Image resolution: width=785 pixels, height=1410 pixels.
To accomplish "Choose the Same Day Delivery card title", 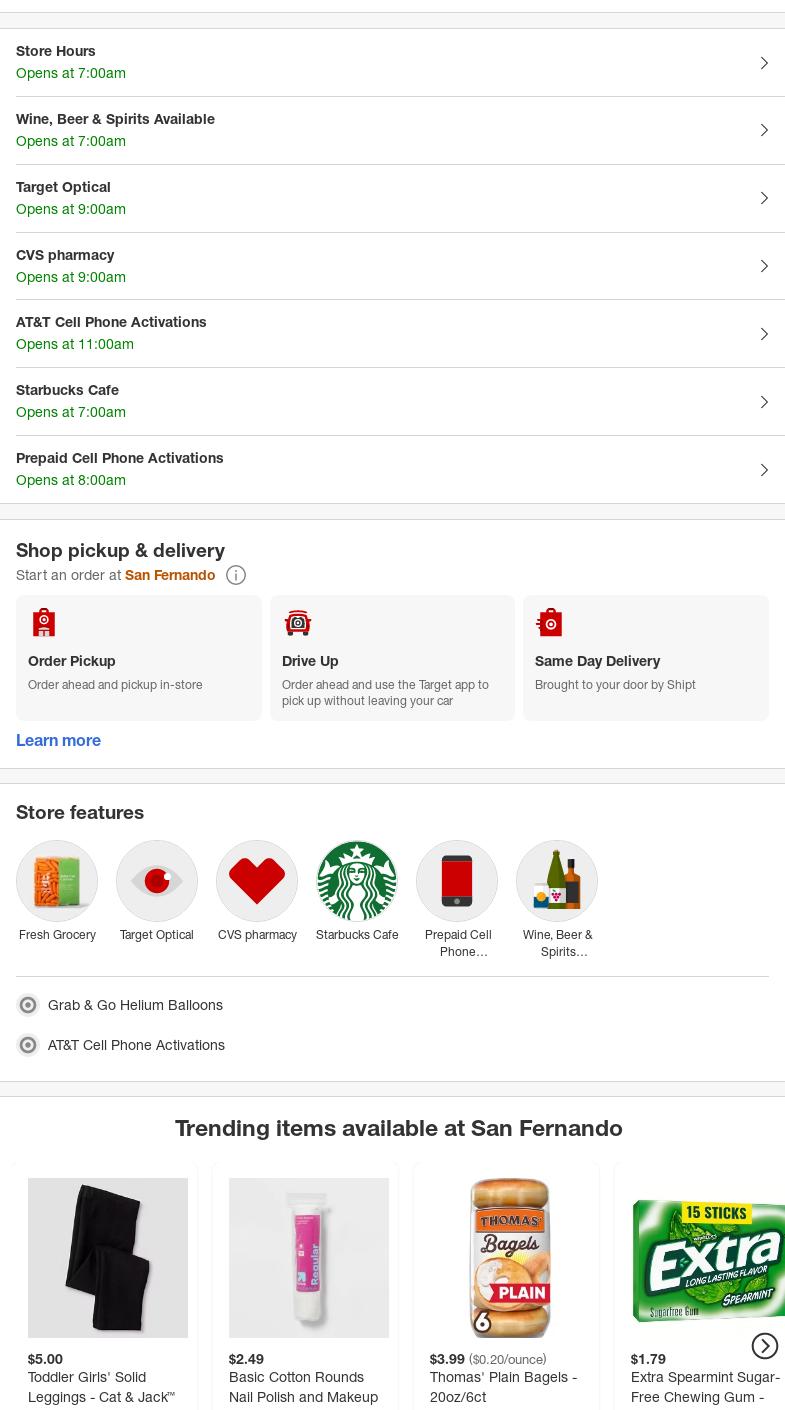I will click(597, 661).
